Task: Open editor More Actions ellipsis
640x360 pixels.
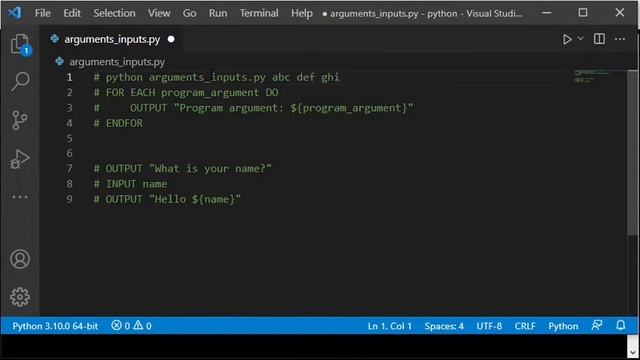Action: pos(620,39)
